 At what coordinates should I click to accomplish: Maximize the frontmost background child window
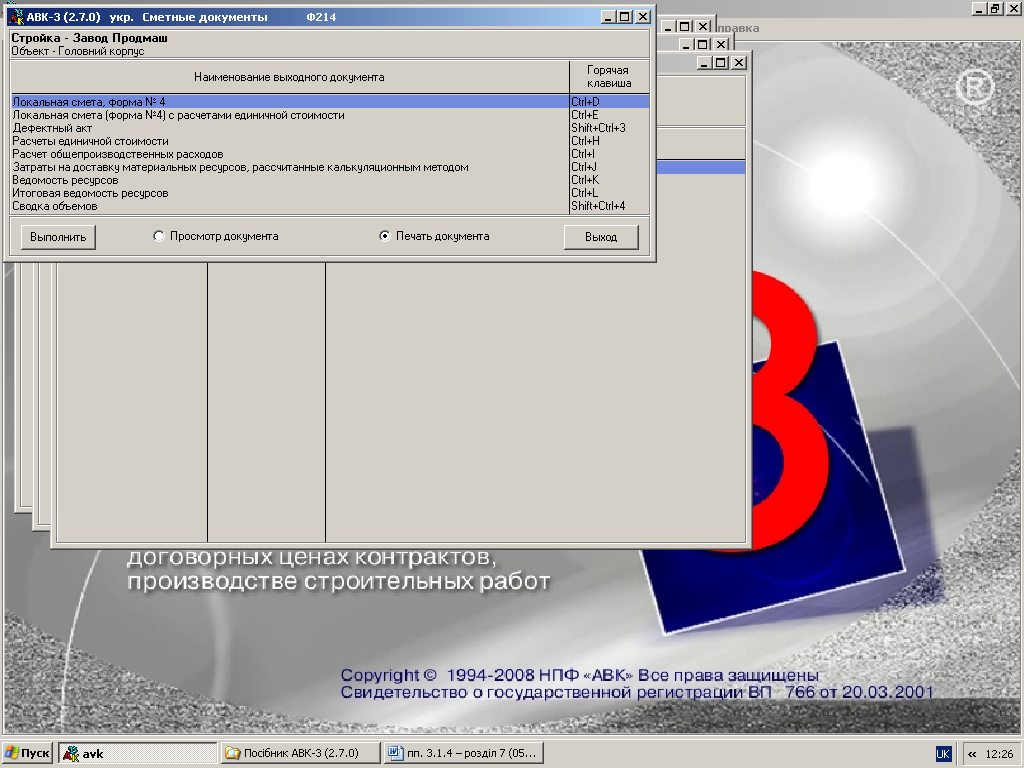[x=720, y=63]
